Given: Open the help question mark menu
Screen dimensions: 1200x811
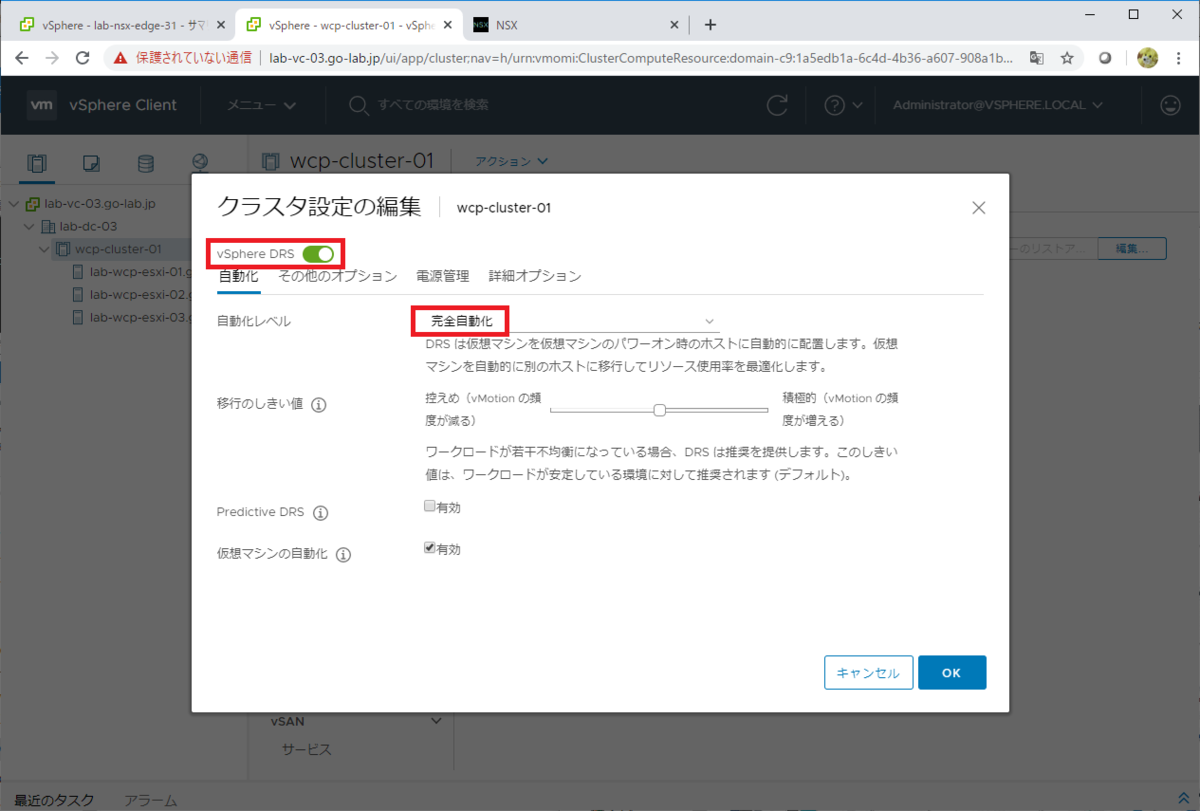Looking at the screenshot, I should pos(842,105).
